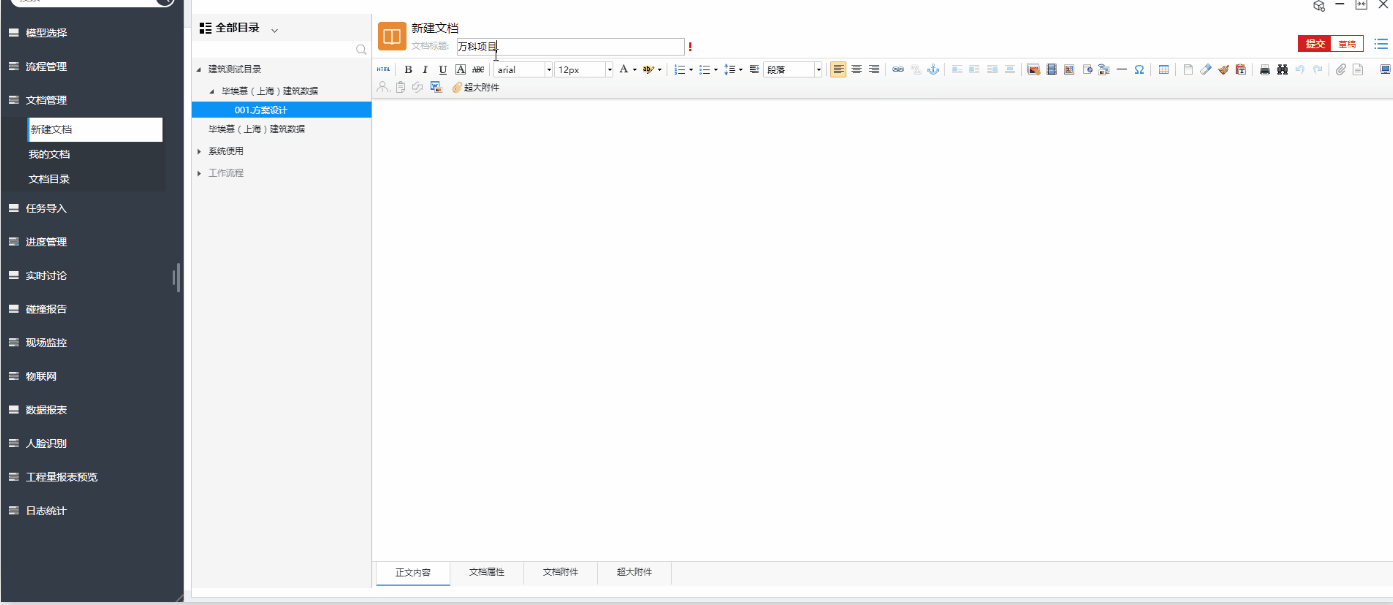Toggle italic text formatting
1393x605 pixels.
(425, 70)
